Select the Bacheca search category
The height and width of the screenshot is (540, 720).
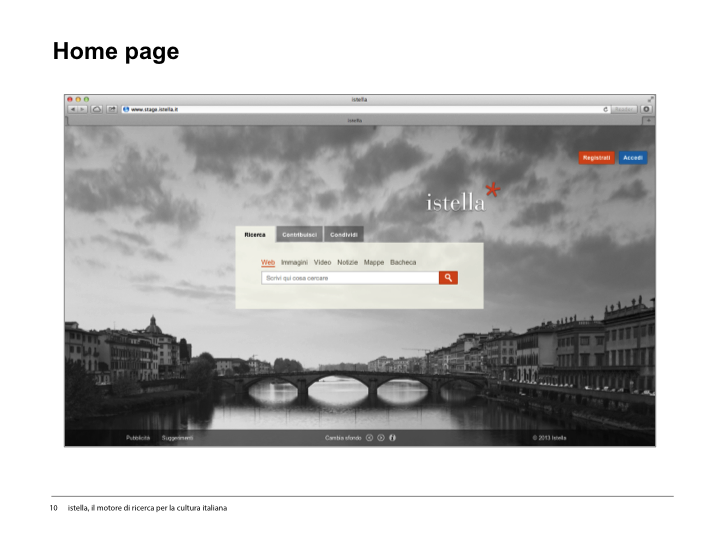(x=403, y=262)
